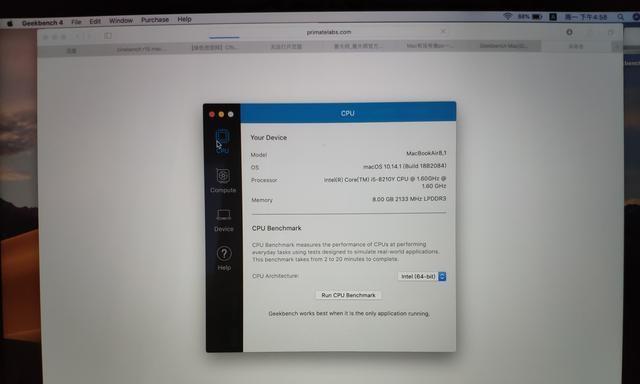The image size is (640, 384).
Task: Click the CPU title in blue header
Action: tap(347, 113)
